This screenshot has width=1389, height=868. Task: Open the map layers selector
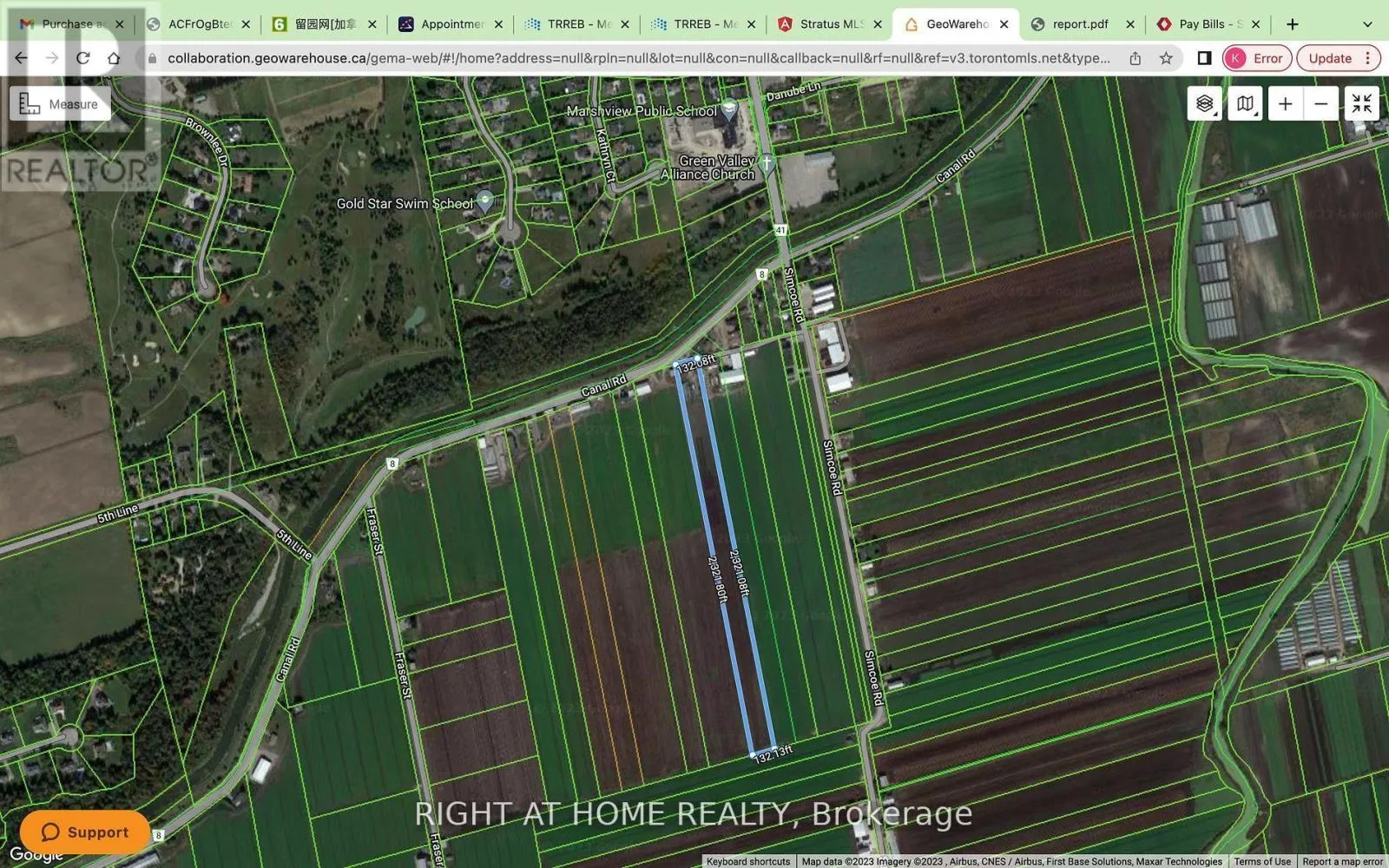(x=1204, y=104)
